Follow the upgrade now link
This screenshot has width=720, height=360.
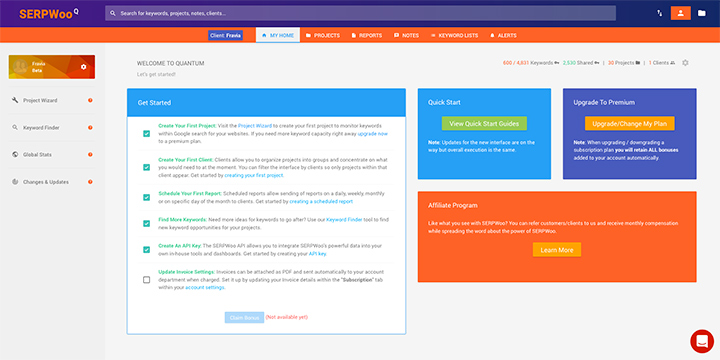pyautogui.click(x=372, y=134)
